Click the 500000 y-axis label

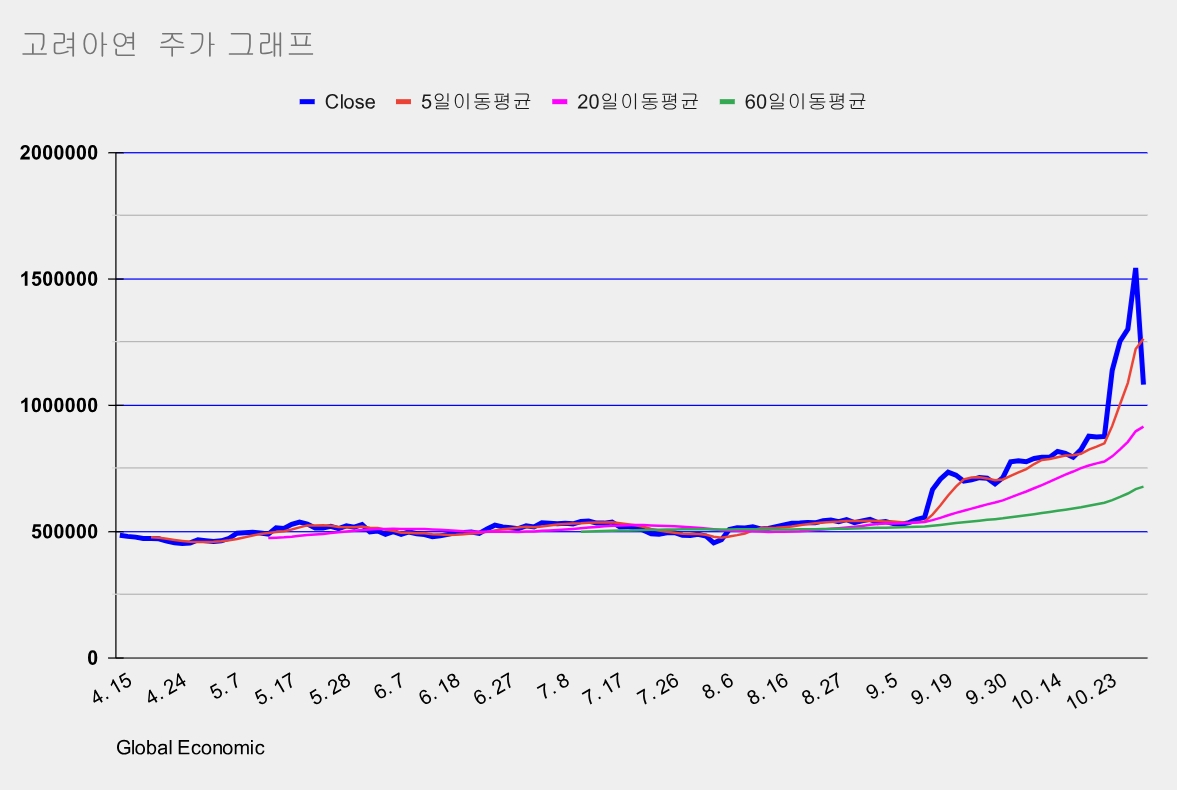(x=65, y=532)
